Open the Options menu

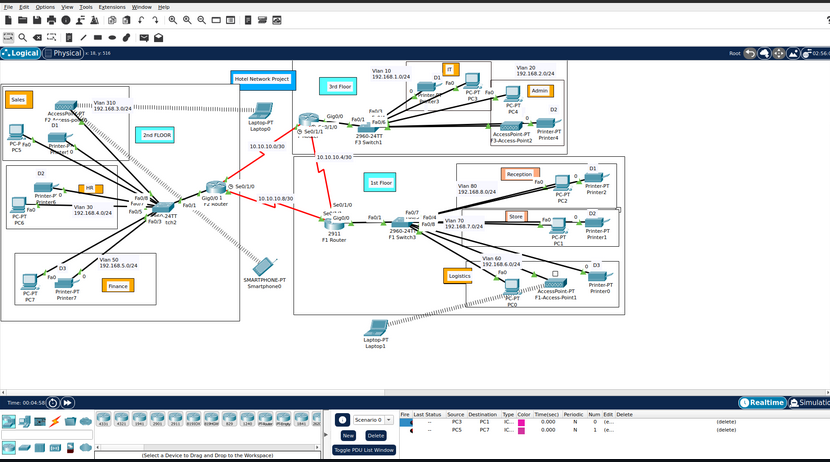point(45,7)
